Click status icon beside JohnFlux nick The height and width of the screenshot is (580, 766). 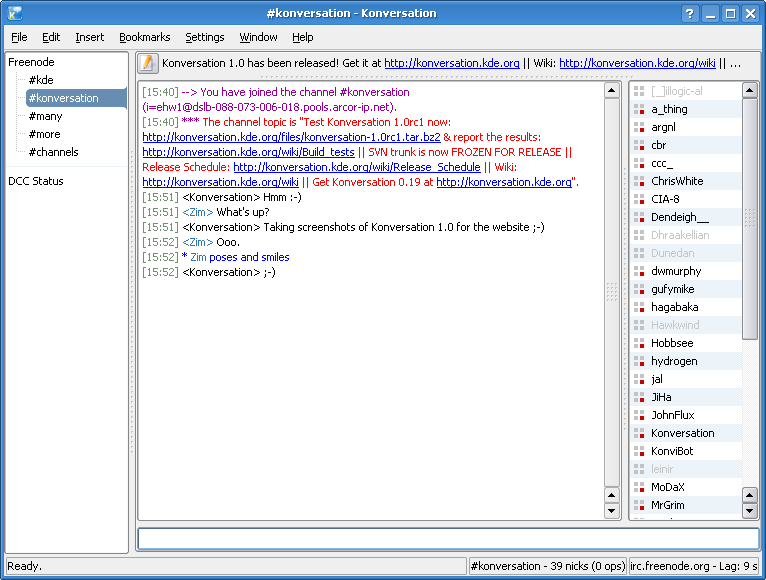[639, 415]
